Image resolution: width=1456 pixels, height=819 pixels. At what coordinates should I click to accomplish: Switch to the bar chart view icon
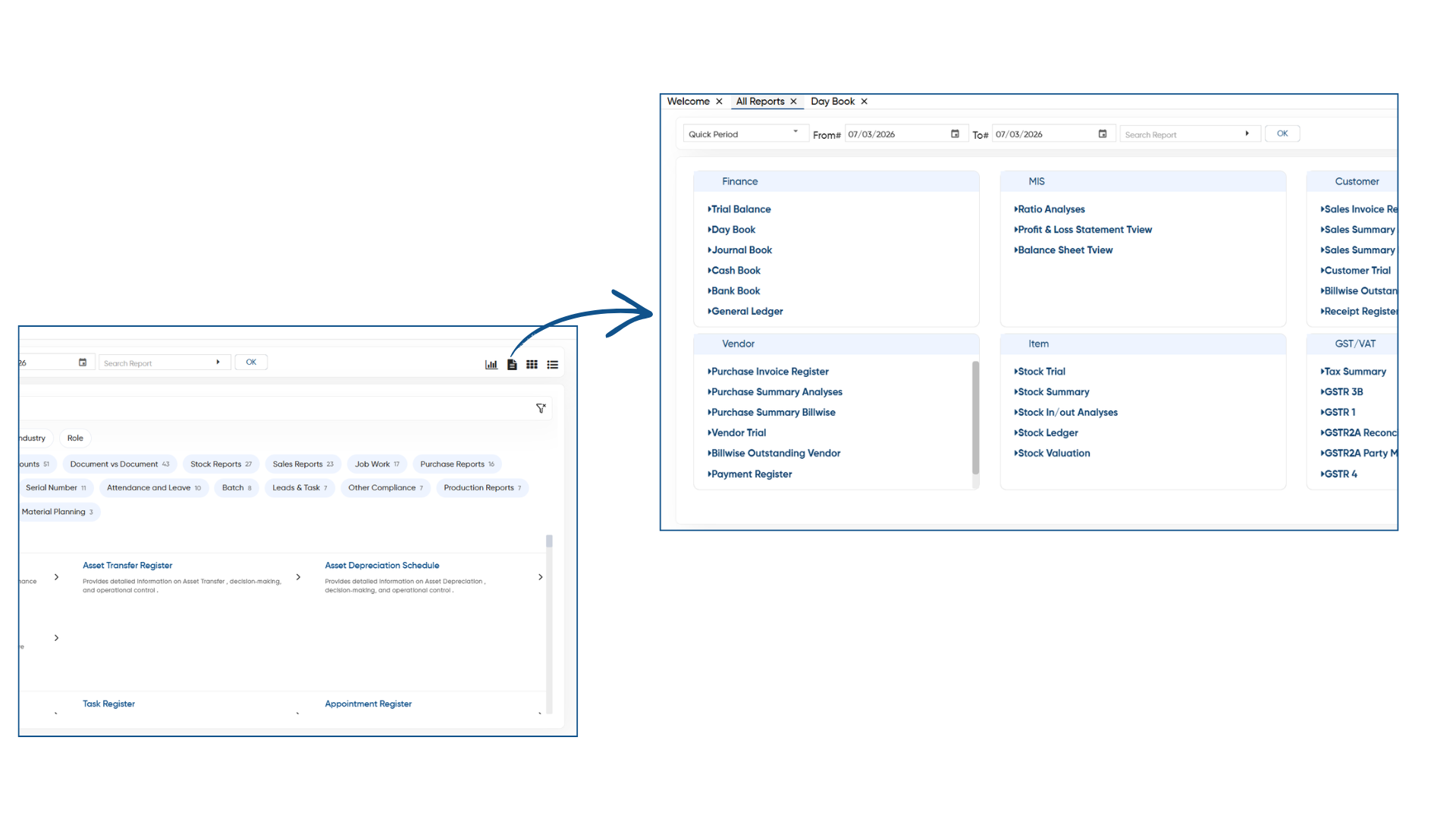491,365
